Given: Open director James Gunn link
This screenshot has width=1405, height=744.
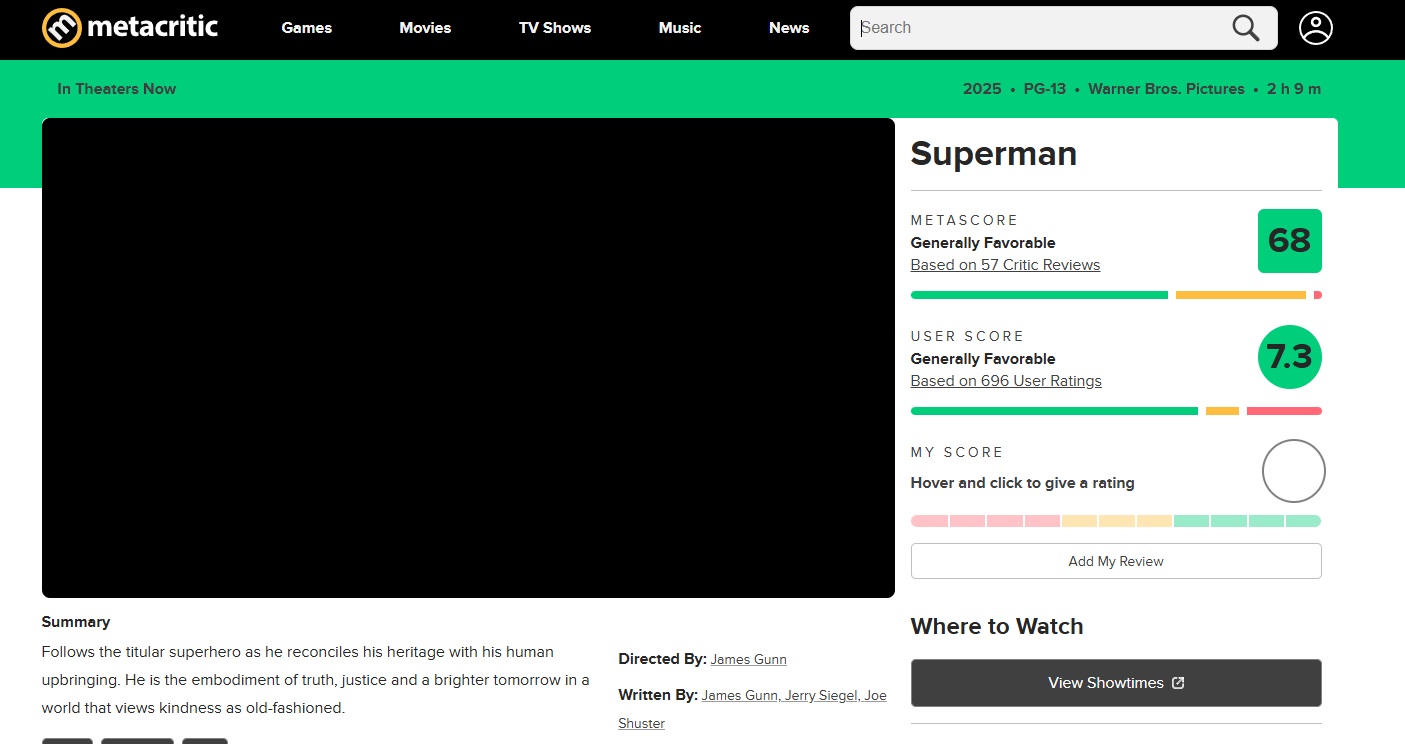Looking at the screenshot, I should [749, 660].
